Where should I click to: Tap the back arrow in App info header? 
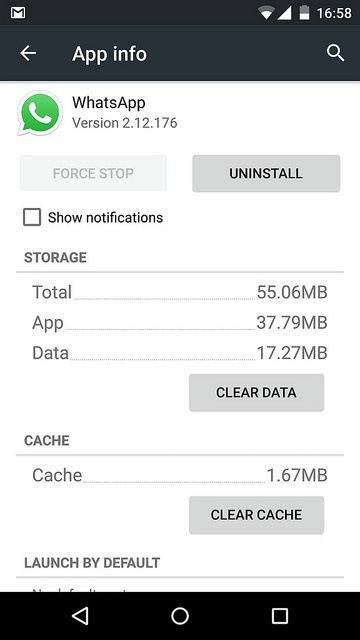(x=28, y=53)
